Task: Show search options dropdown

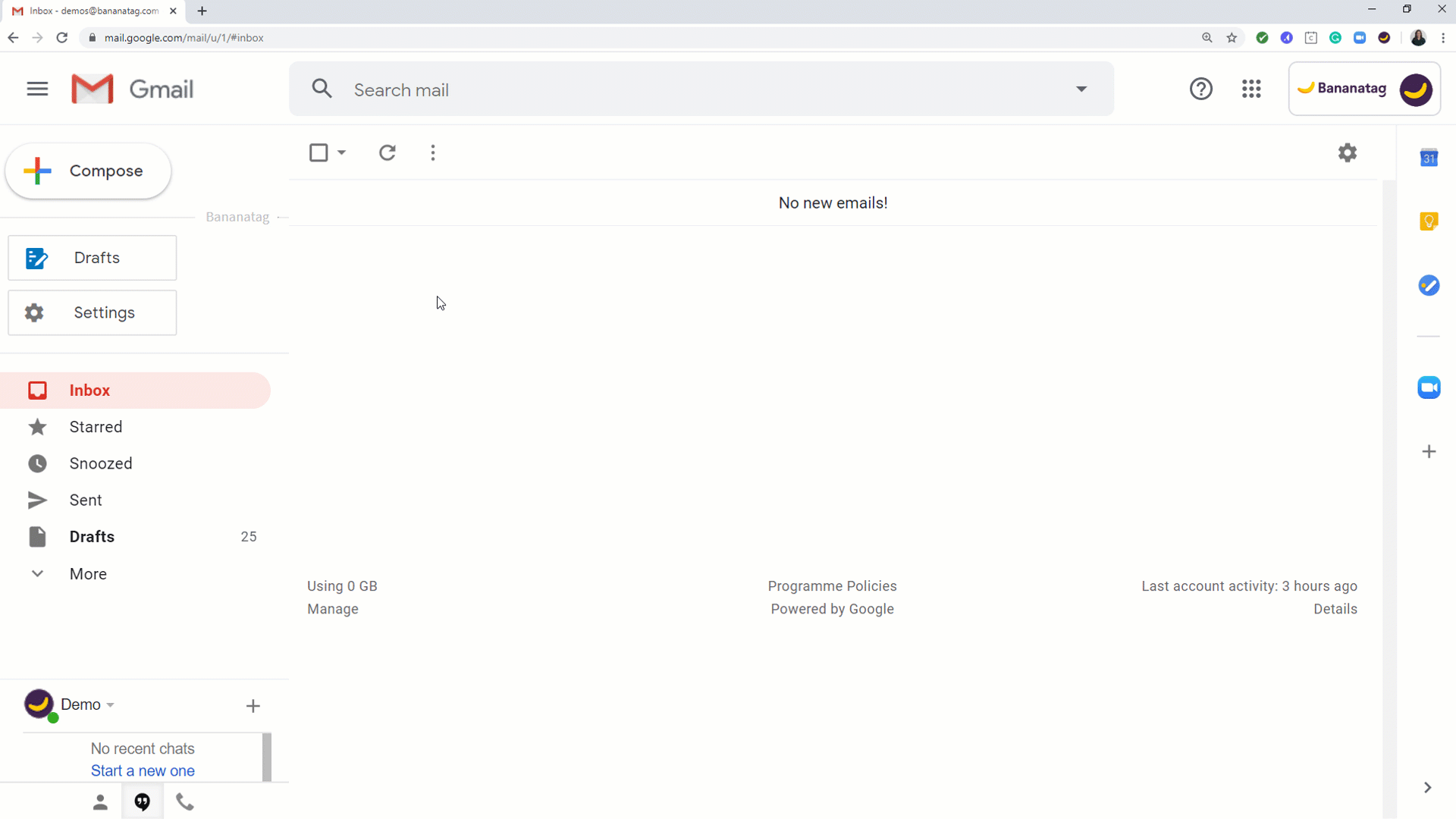Action: [x=1081, y=89]
